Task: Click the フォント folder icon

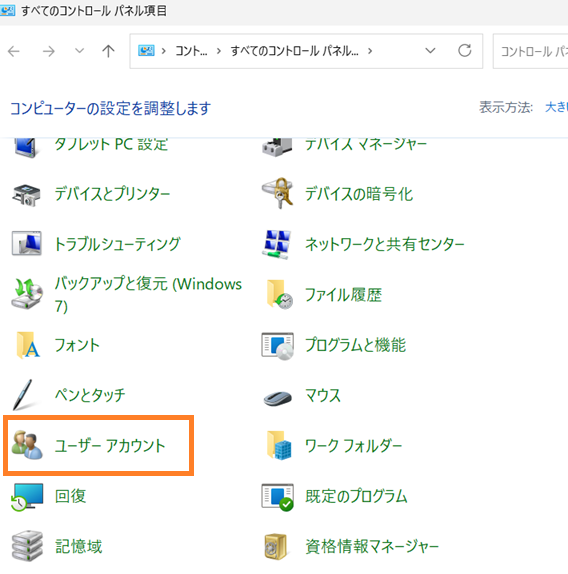Action: (x=28, y=345)
